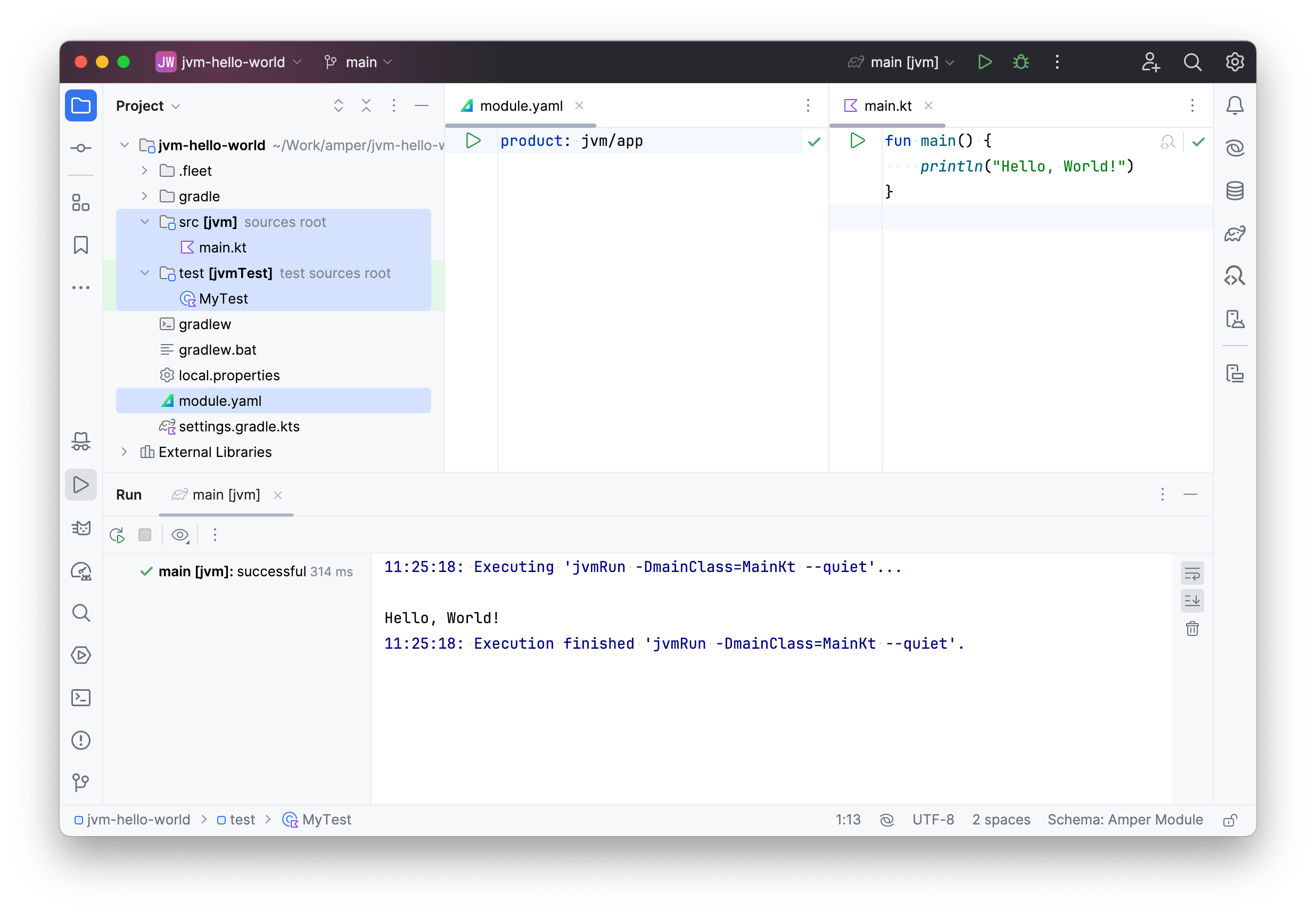Open the main [jvm] run configuration dropdown
Screen dimensions: 1316x915
click(x=903, y=62)
